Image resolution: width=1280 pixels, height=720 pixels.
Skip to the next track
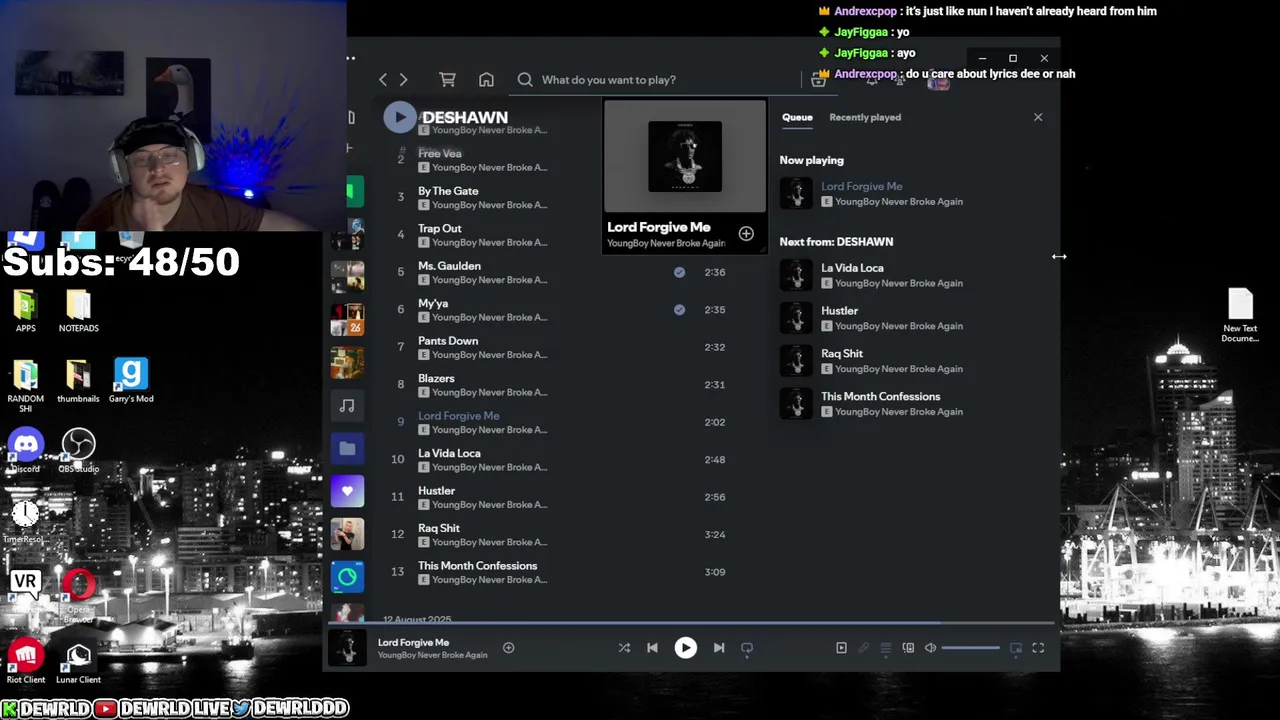pyautogui.click(x=718, y=648)
